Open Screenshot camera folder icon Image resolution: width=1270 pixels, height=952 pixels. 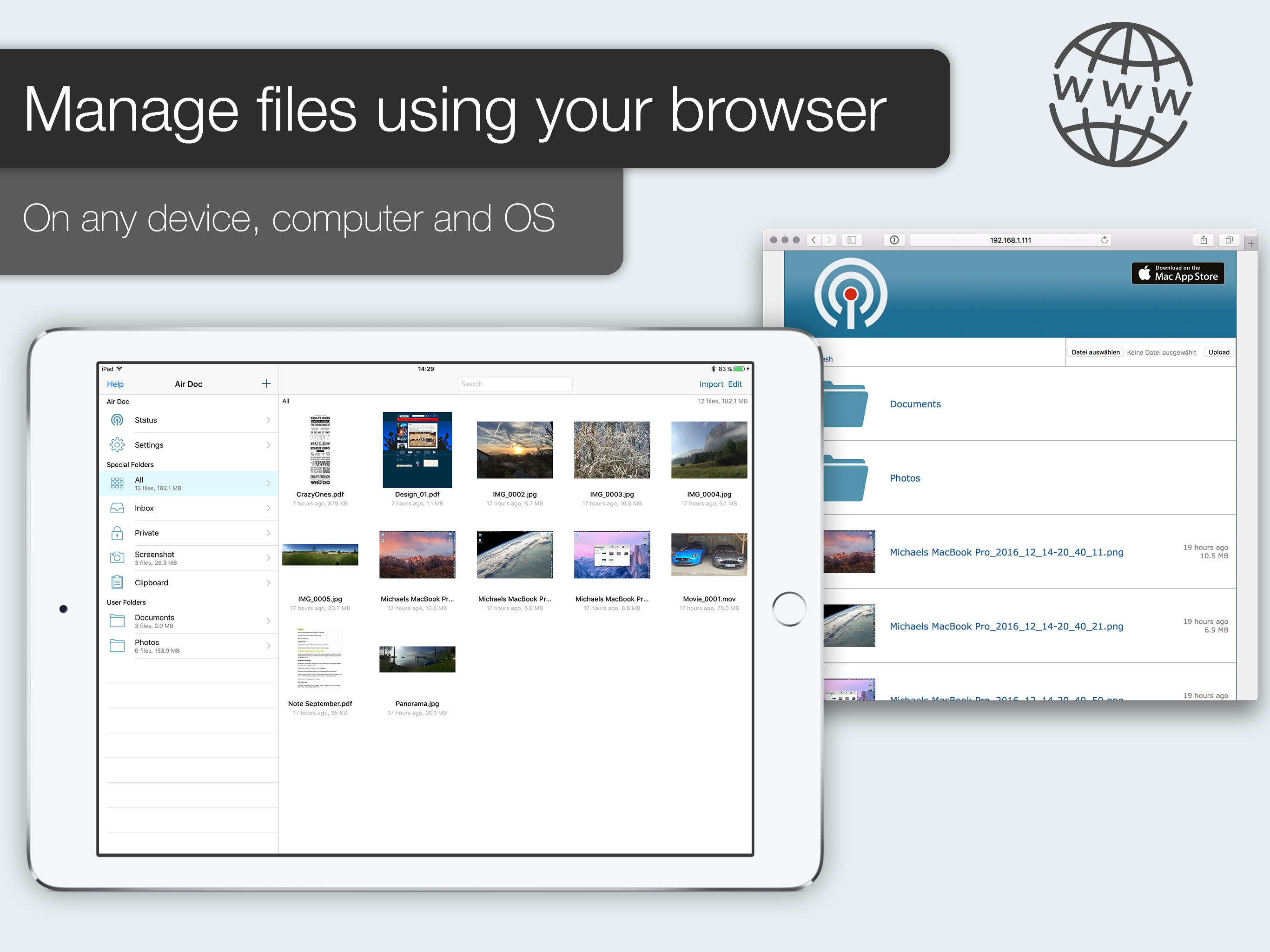tap(117, 557)
